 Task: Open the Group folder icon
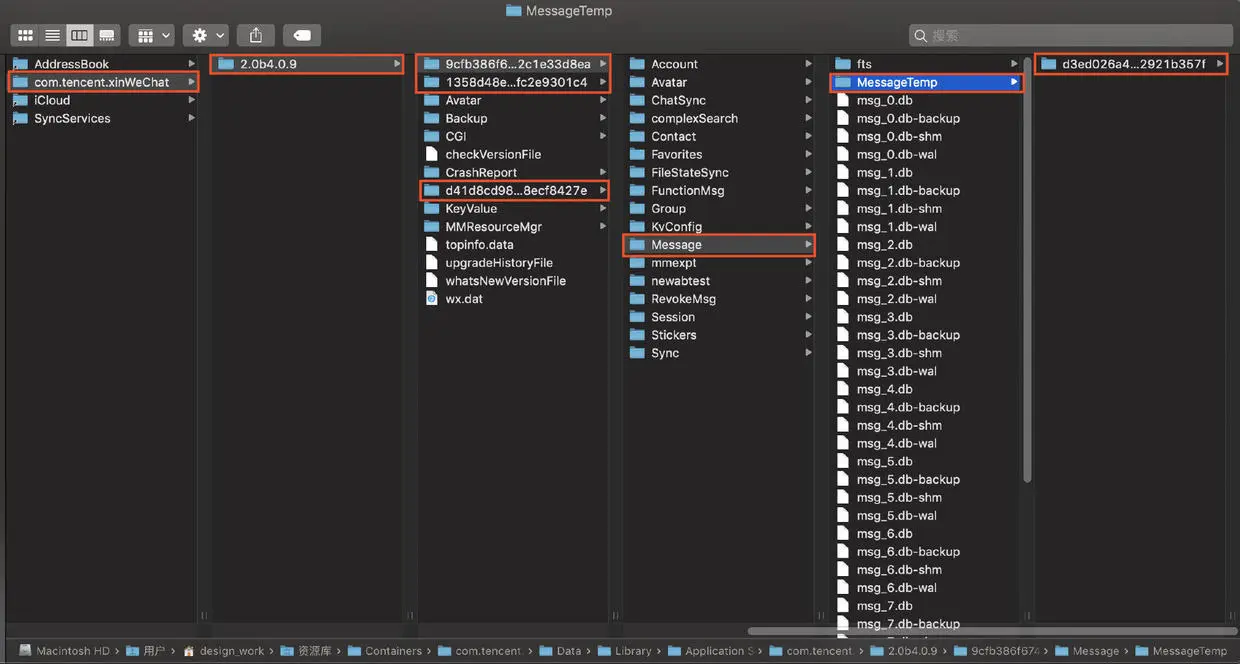[x=637, y=208]
